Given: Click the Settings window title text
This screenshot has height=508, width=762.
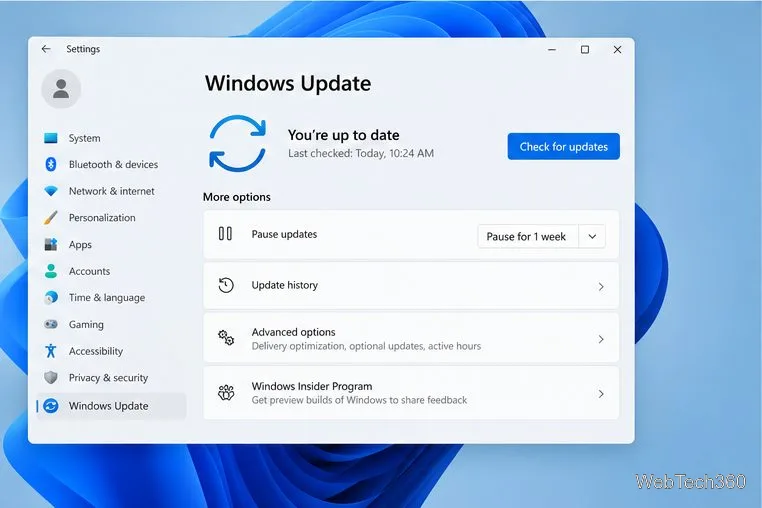Looking at the screenshot, I should click(83, 49).
